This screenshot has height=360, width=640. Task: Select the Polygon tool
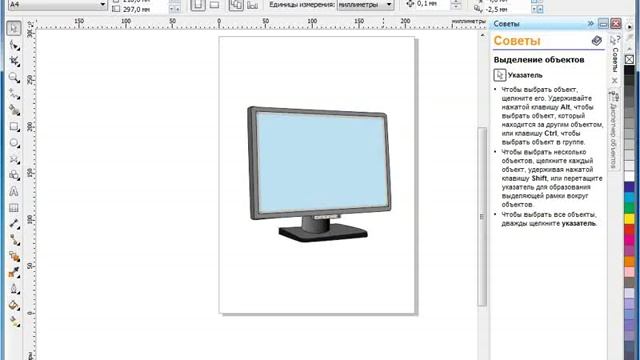[14, 159]
